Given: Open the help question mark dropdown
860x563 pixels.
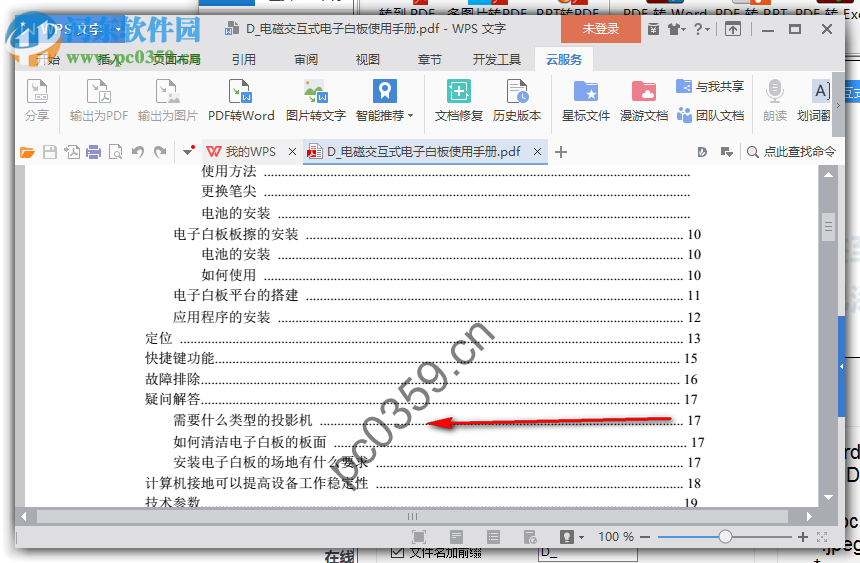Looking at the screenshot, I should (701, 29).
